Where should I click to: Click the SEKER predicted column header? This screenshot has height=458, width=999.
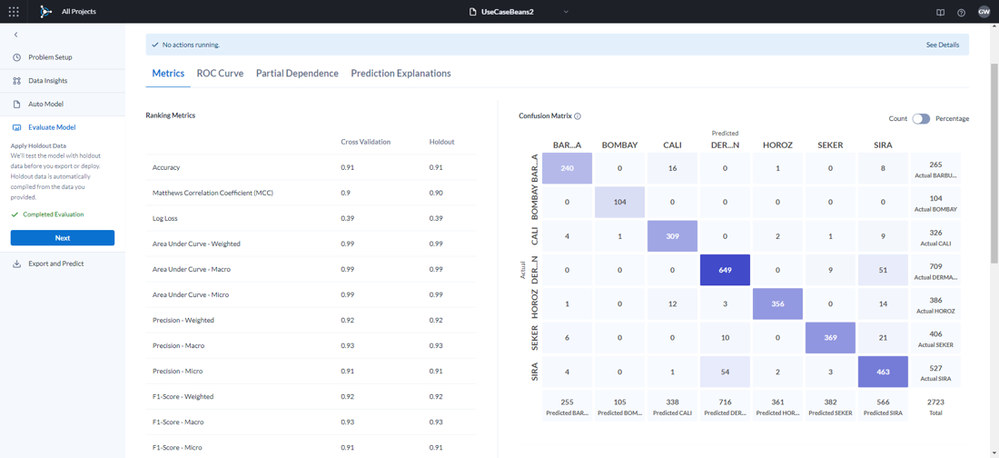[829, 145]
